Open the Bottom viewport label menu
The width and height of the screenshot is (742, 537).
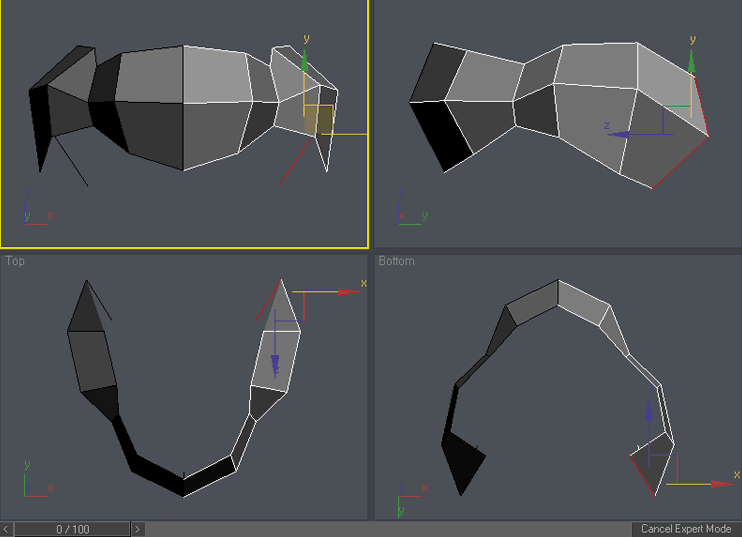(x=396, y=261)
